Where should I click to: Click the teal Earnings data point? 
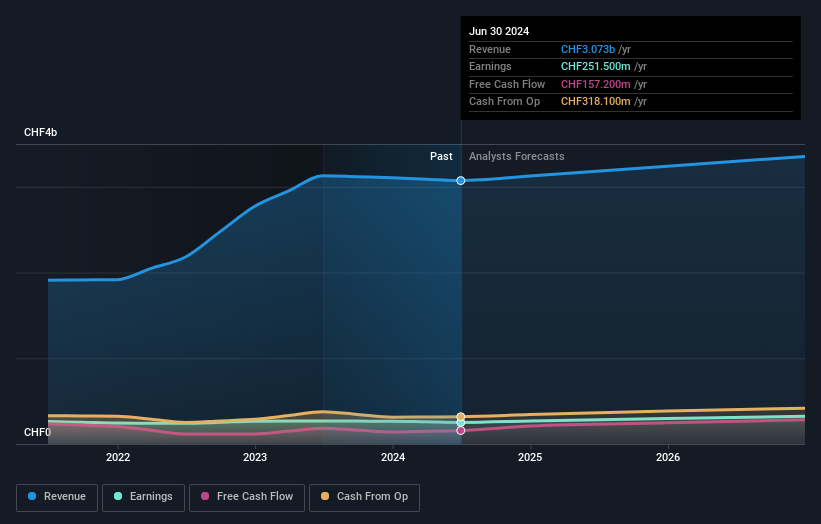tap(461, 422)
